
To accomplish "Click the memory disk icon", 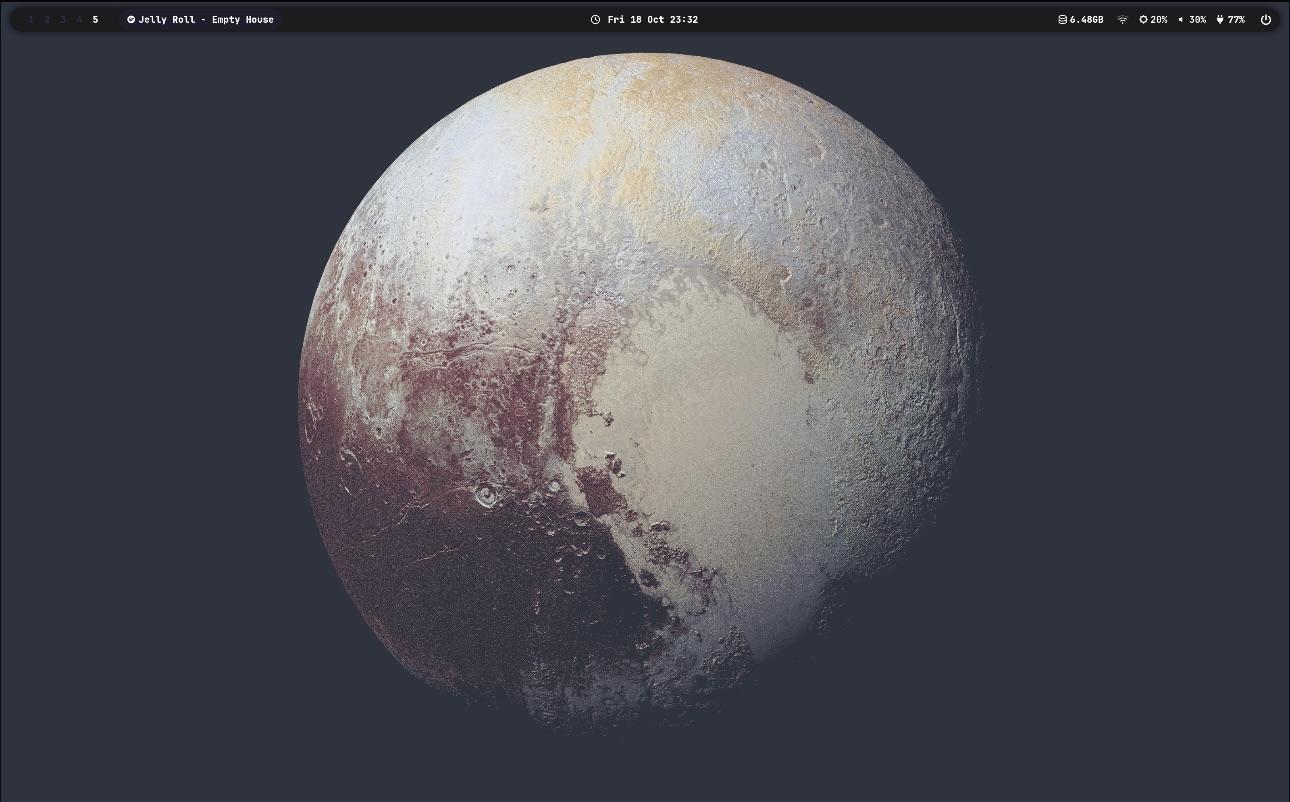I will [x=1062, y=19].
